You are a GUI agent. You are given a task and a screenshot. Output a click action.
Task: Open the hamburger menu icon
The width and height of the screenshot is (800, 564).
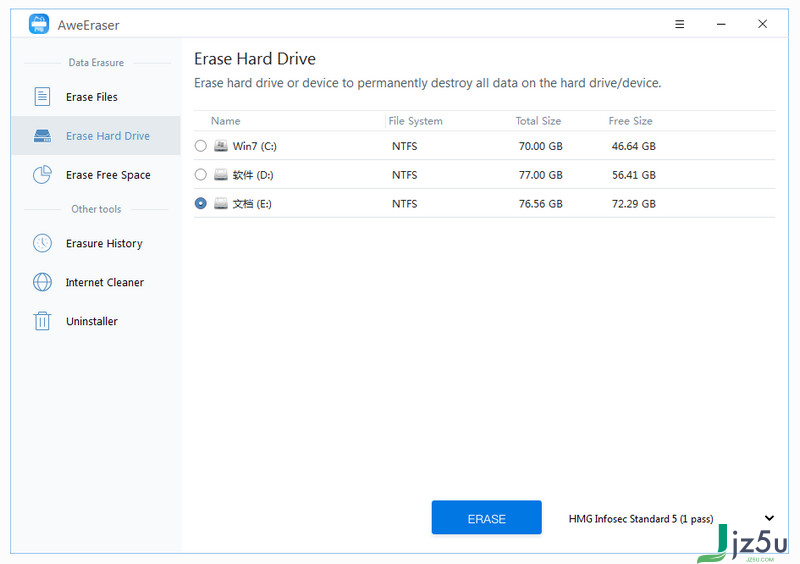(x=680, y=24)
